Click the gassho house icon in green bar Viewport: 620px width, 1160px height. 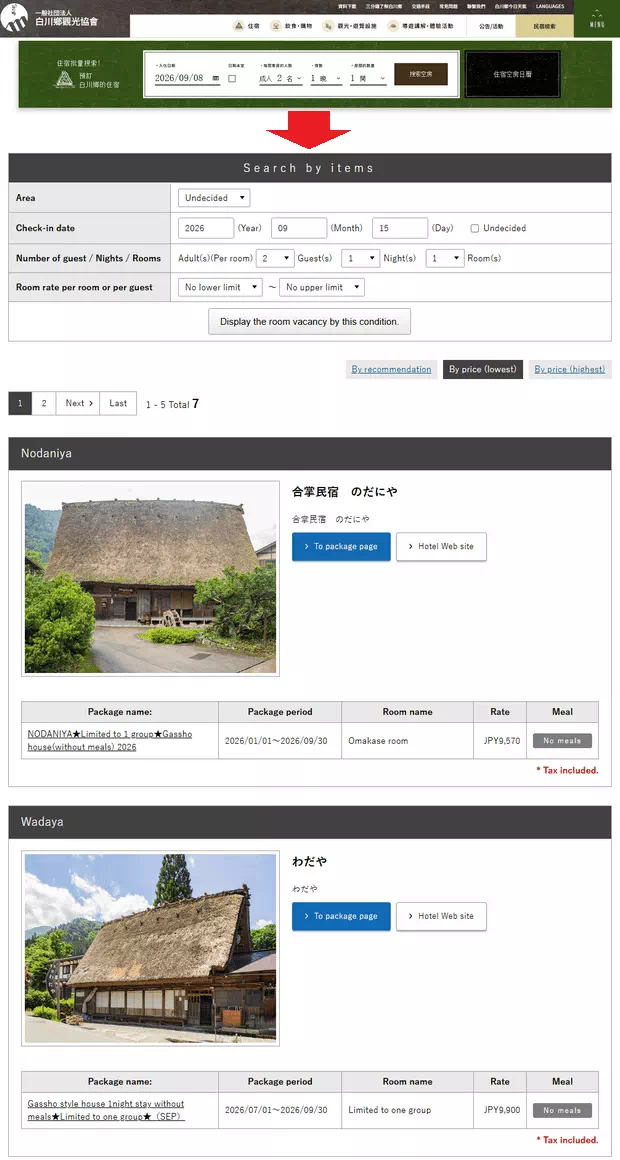[x=64, y=80]
